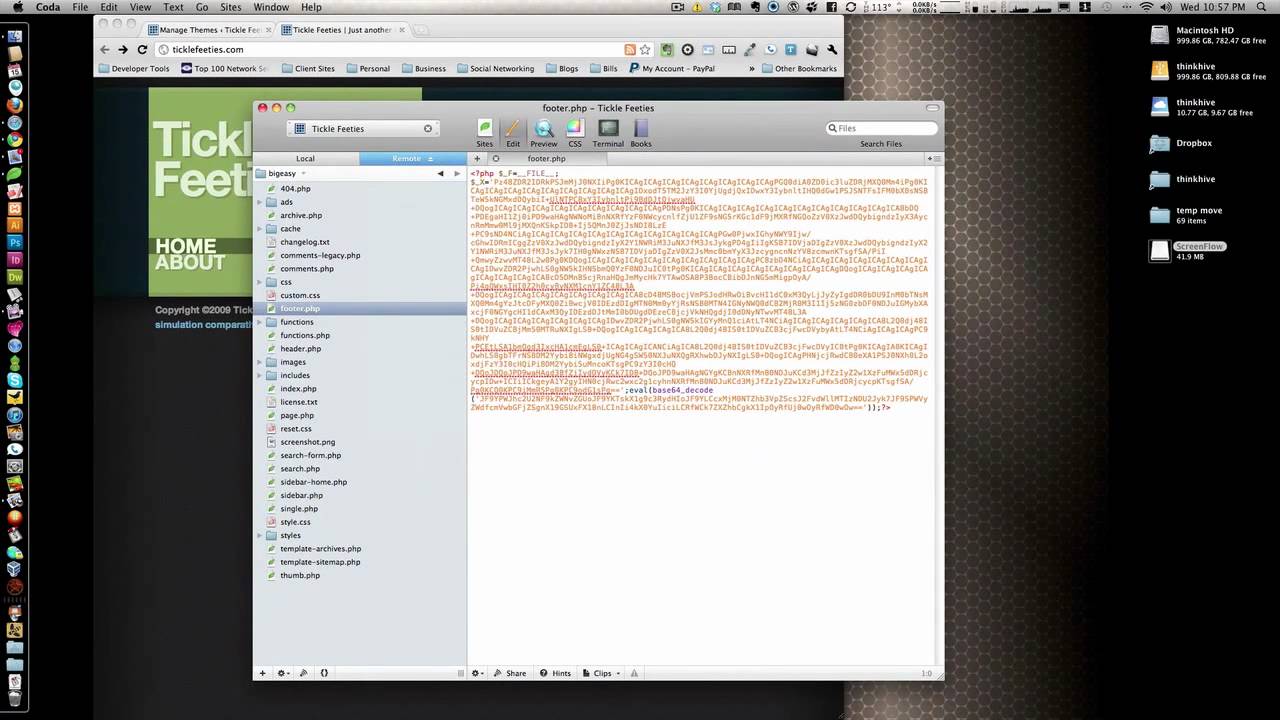Go forward with the sidebar right arrow
Viewport: 1280px width, 720px height.
pos(457,173)
